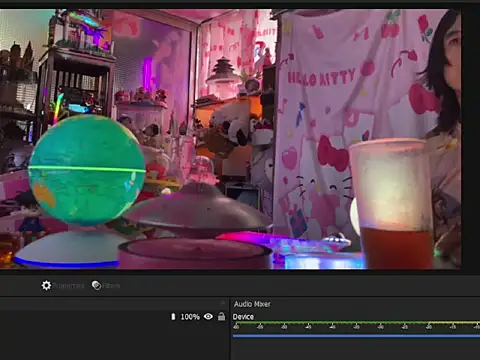The width and height of the screenshot is (480, 360).
Task: Toggle the source lock padlock icon
Action: pyautogui.click(x=221, y=316)
